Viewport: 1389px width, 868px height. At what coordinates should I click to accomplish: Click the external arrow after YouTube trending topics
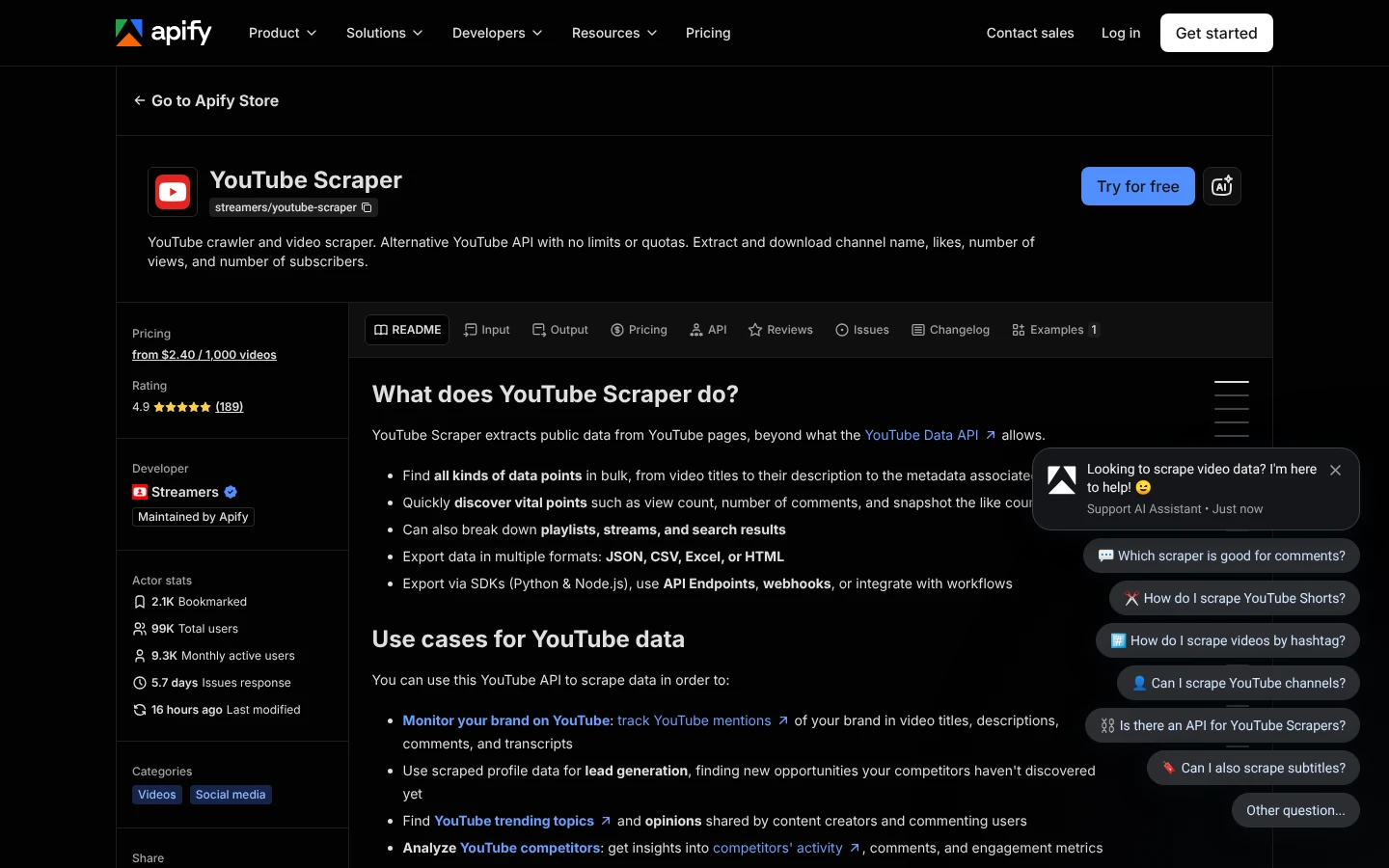point(606,821)
